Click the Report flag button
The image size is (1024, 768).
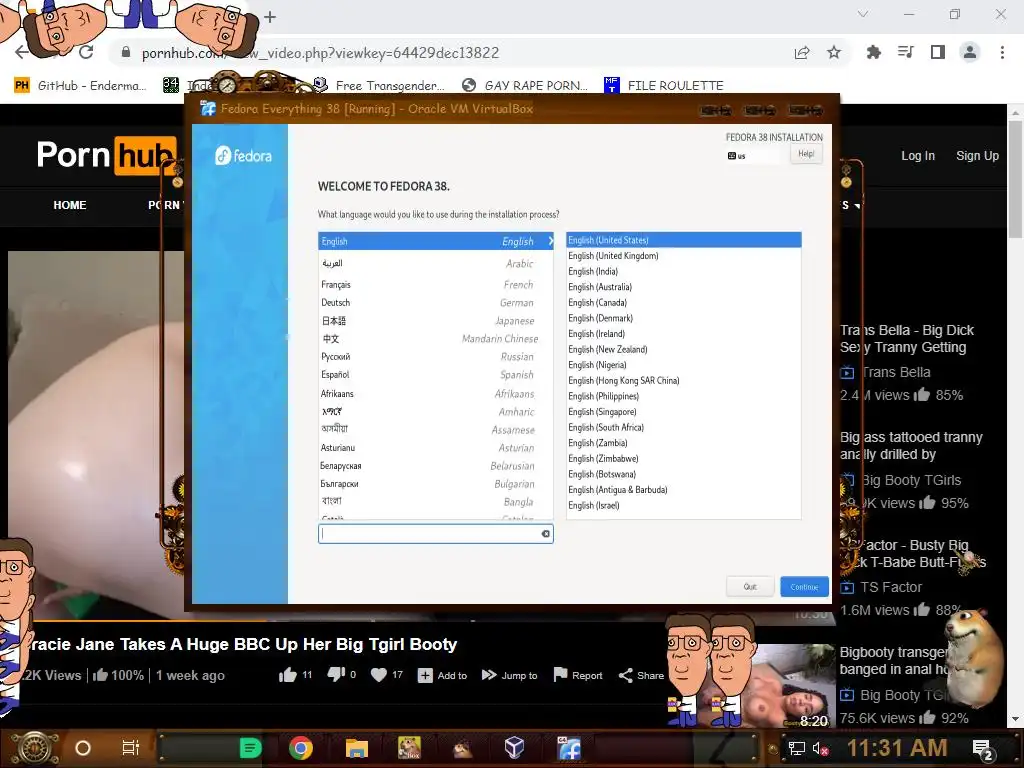tap(577, 675)
